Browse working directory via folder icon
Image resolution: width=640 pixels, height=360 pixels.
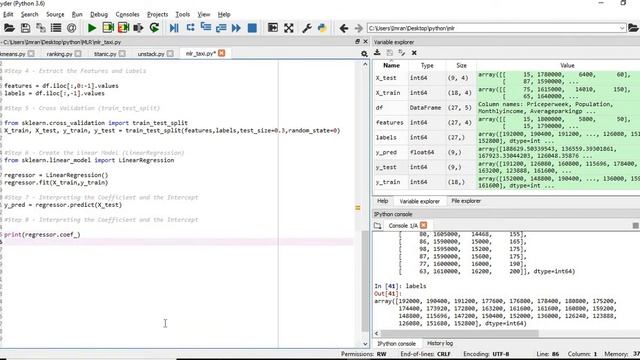pos(633,28)
